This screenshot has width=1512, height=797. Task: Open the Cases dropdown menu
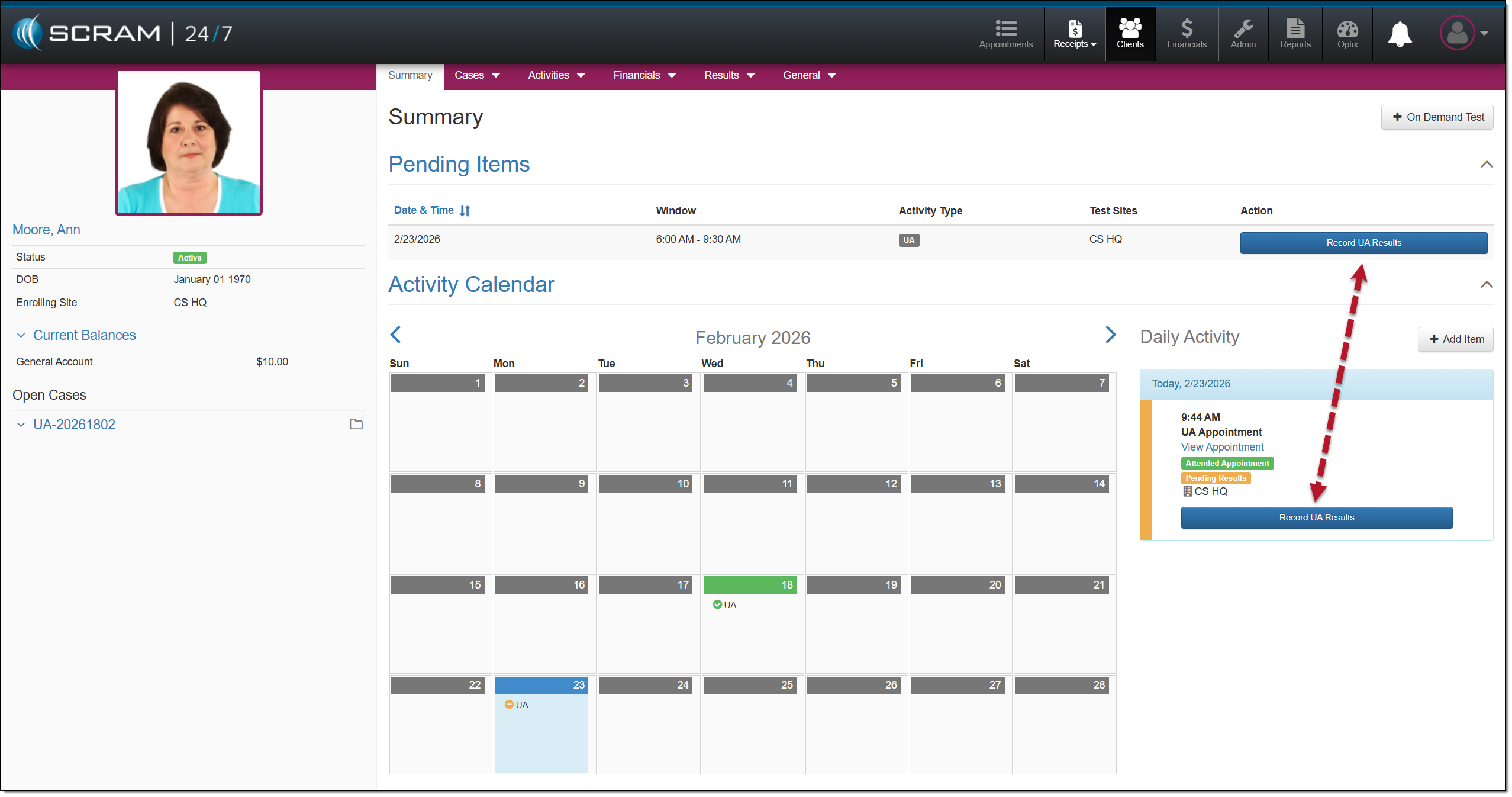(x=476, y=75)
